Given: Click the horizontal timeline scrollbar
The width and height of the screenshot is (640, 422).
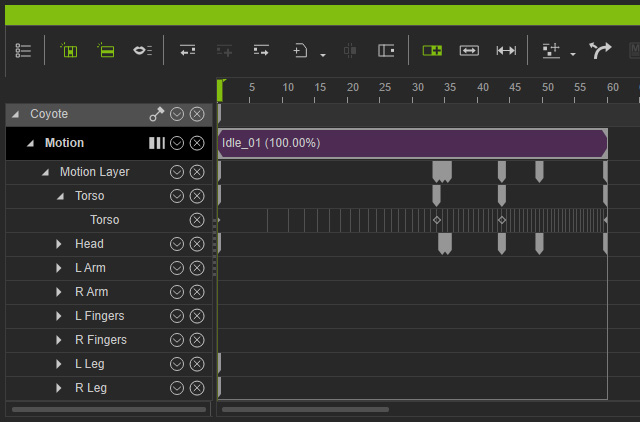Looking at the screenshot, I should (305, 409).
